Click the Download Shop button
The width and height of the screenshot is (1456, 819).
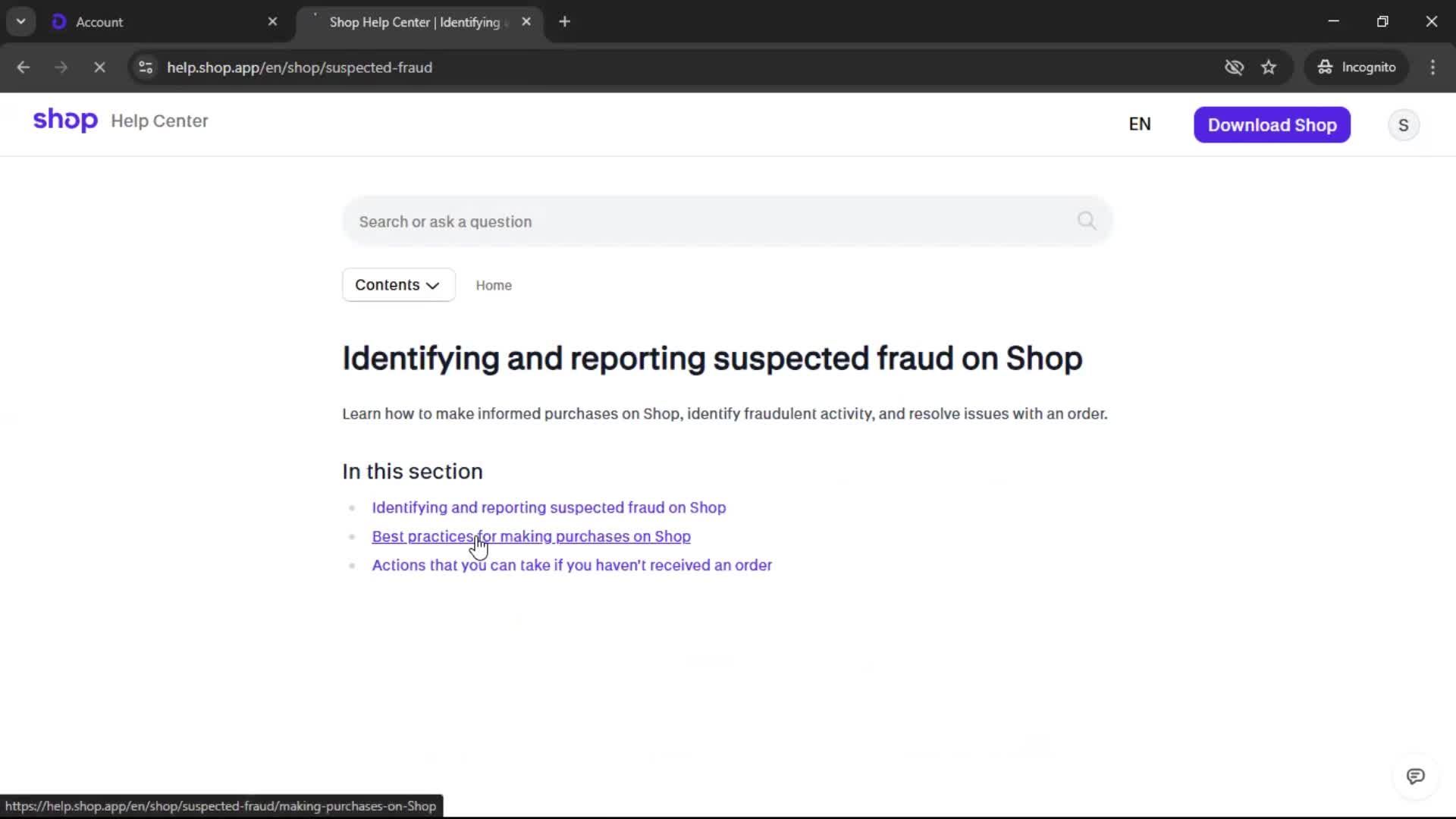click(x=1272, y=125)
